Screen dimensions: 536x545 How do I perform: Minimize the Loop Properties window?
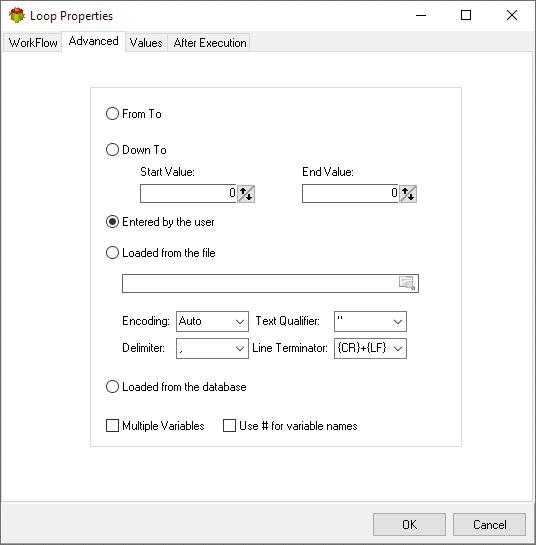pos(421,15)
